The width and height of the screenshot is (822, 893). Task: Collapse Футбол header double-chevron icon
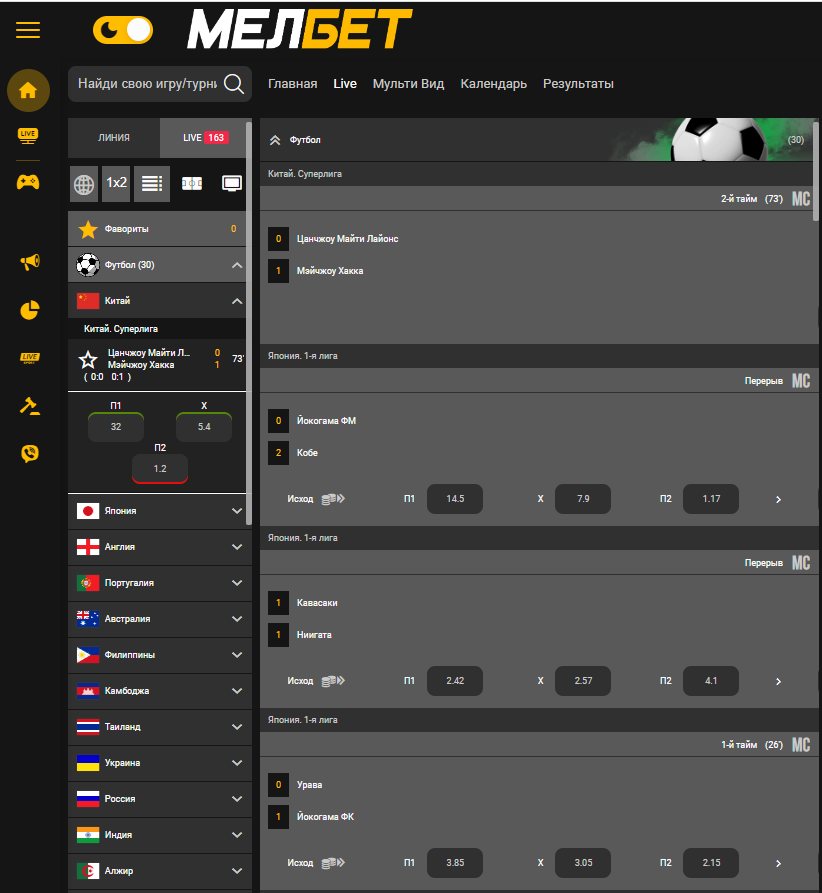click(275, 140)
